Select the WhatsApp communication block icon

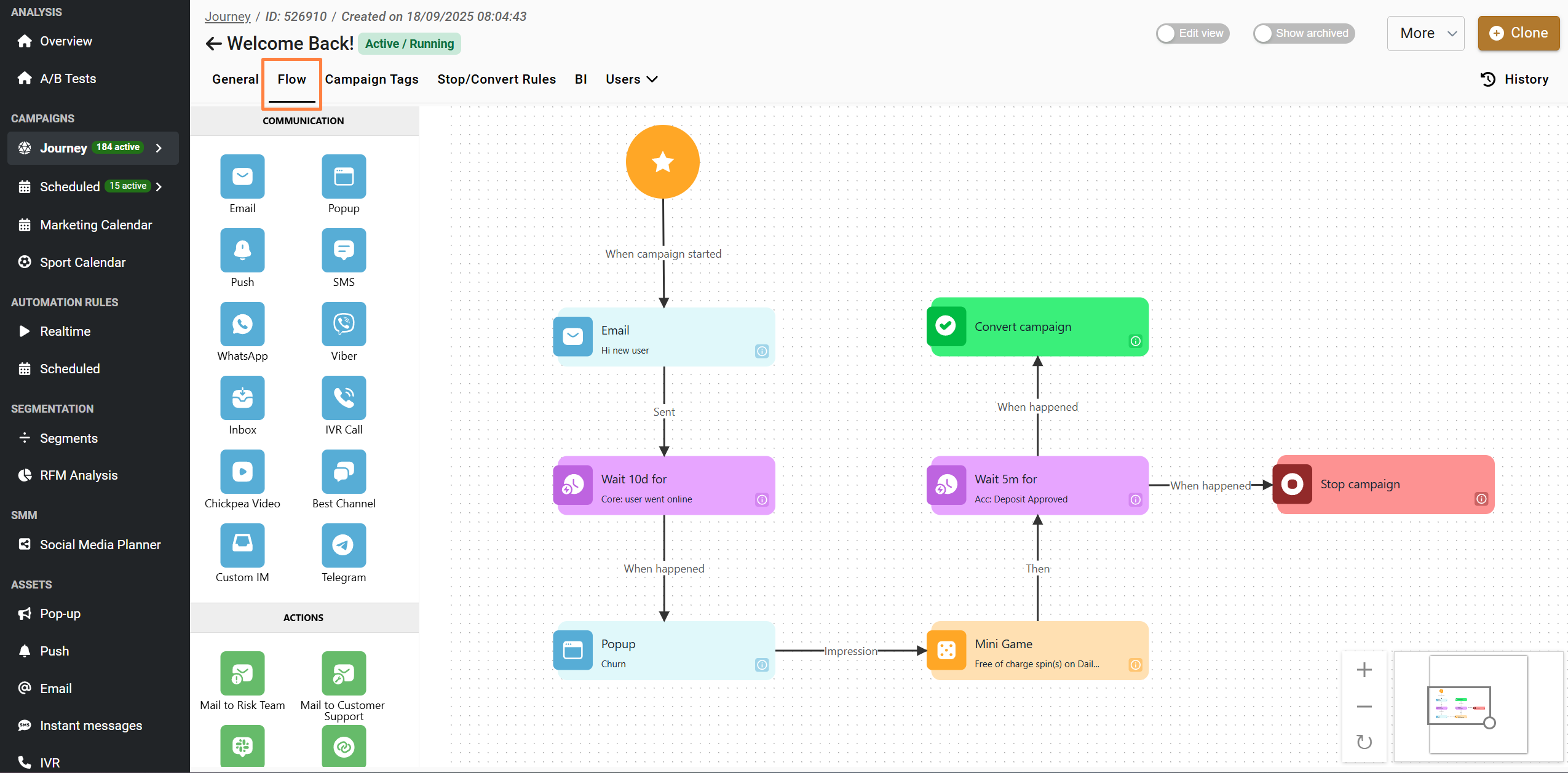tap(242, 324)
